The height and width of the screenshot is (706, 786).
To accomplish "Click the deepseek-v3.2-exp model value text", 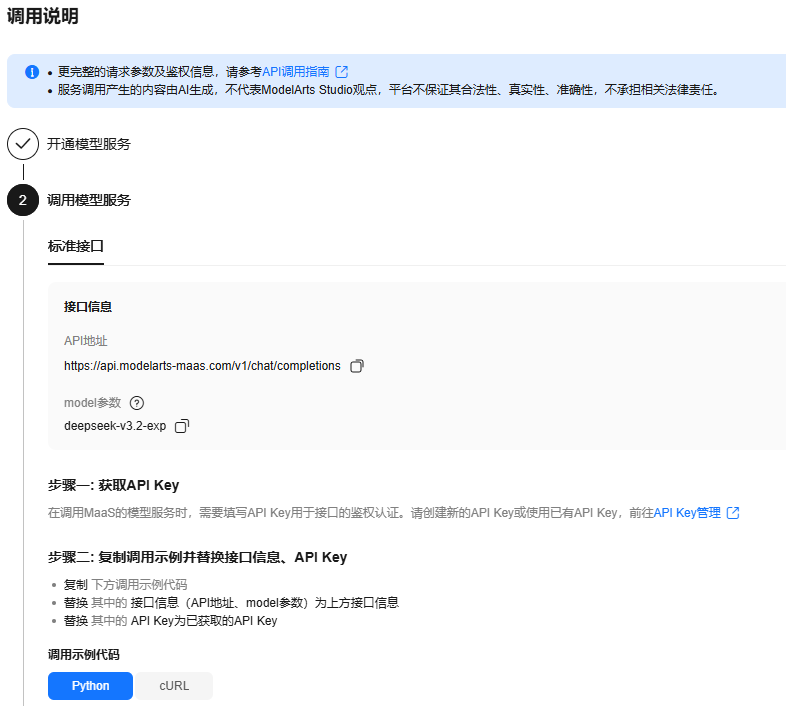I will (x=115, y=426).
